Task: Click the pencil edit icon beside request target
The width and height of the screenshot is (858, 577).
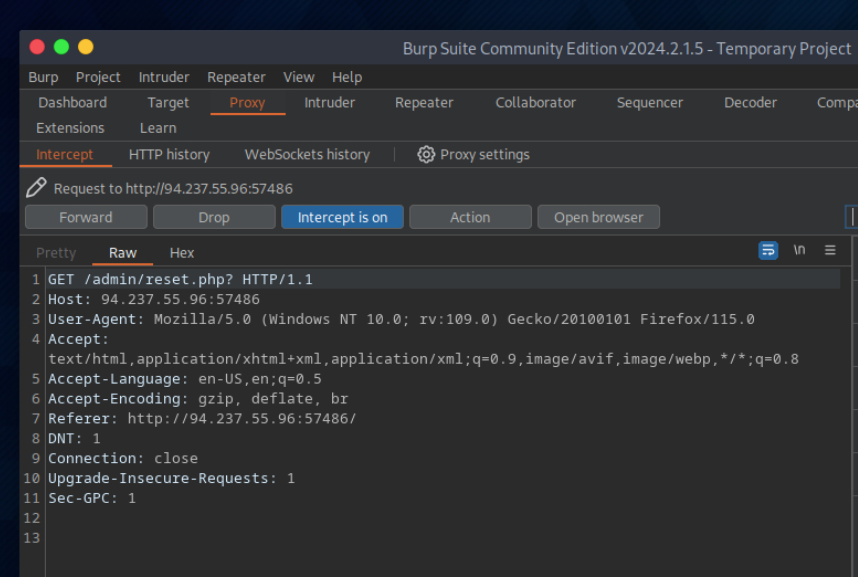Action: pyautogui.click(x=36, y=187)
